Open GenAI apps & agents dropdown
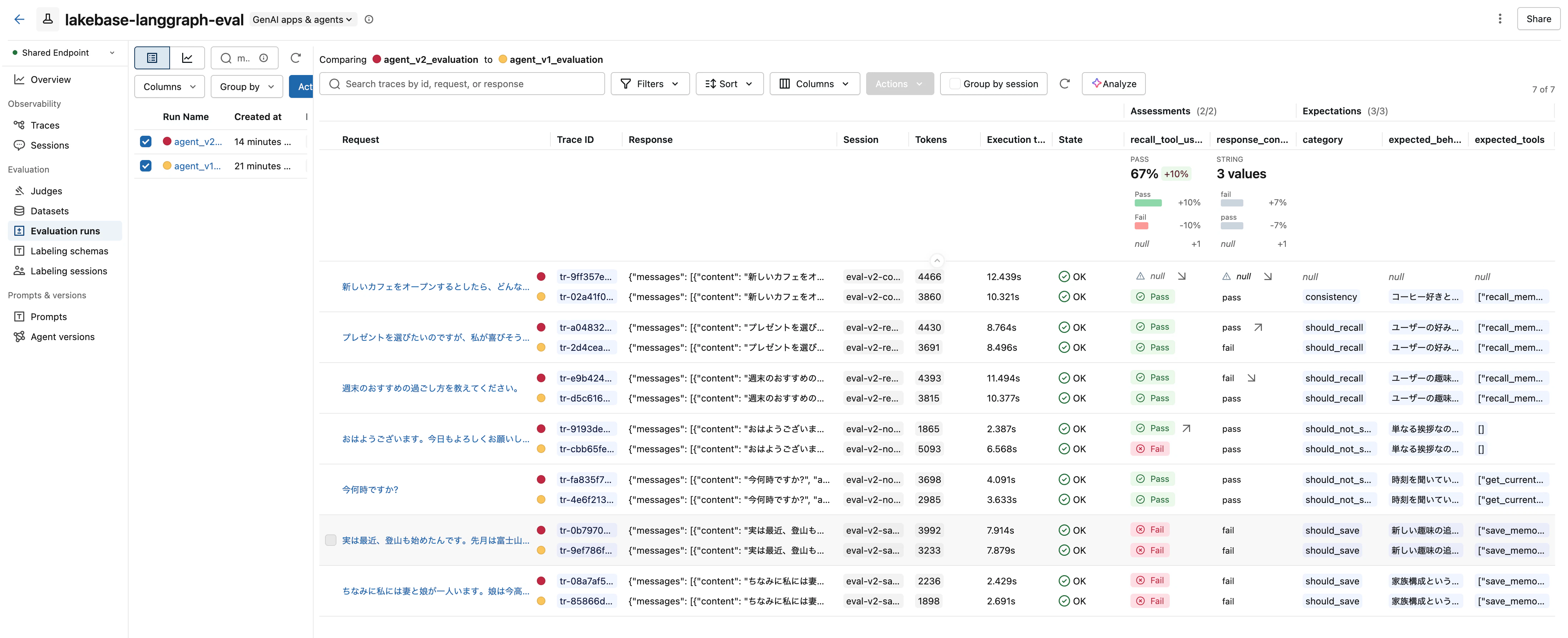The height and width of the screenshot is (638, 1568). (x=303, y=20)
